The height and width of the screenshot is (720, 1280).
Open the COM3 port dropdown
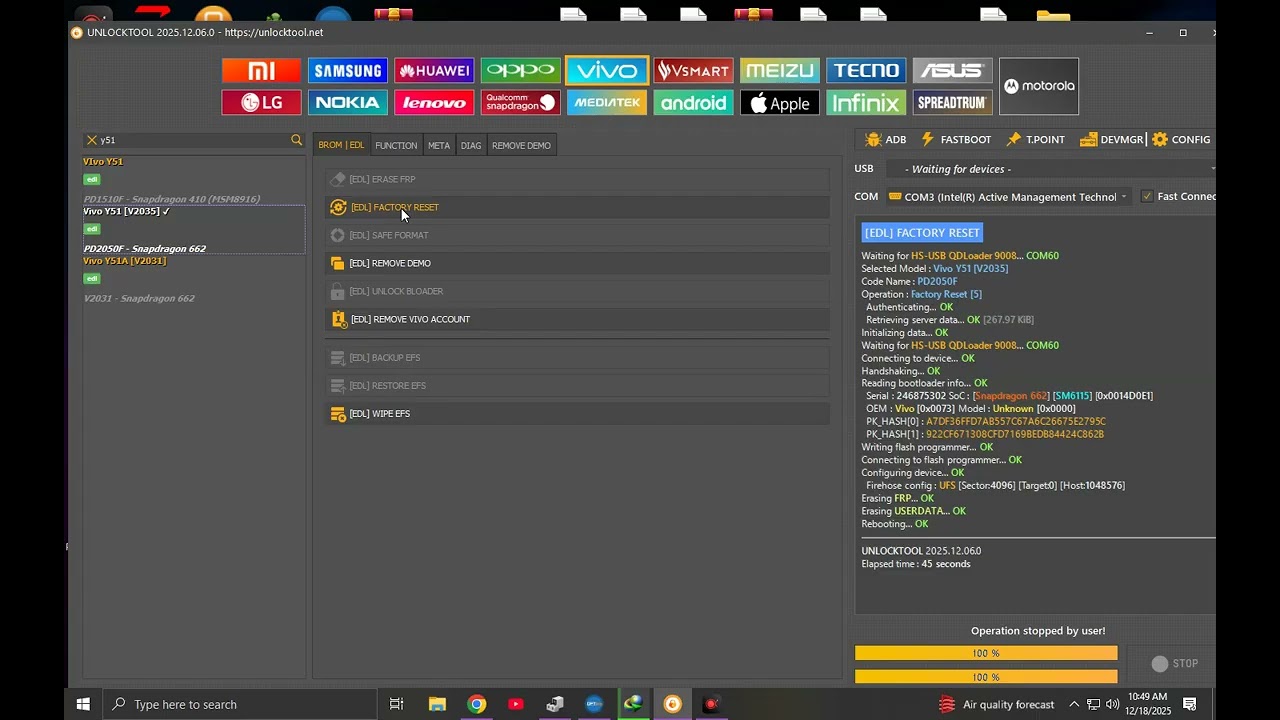point(1008,197)
